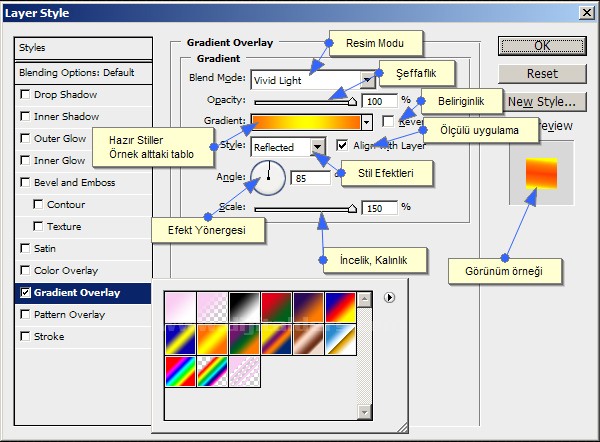Pick the red-to-green gradient preset
Viewport: 600px width, 442px height.
(x=276, y=305)
